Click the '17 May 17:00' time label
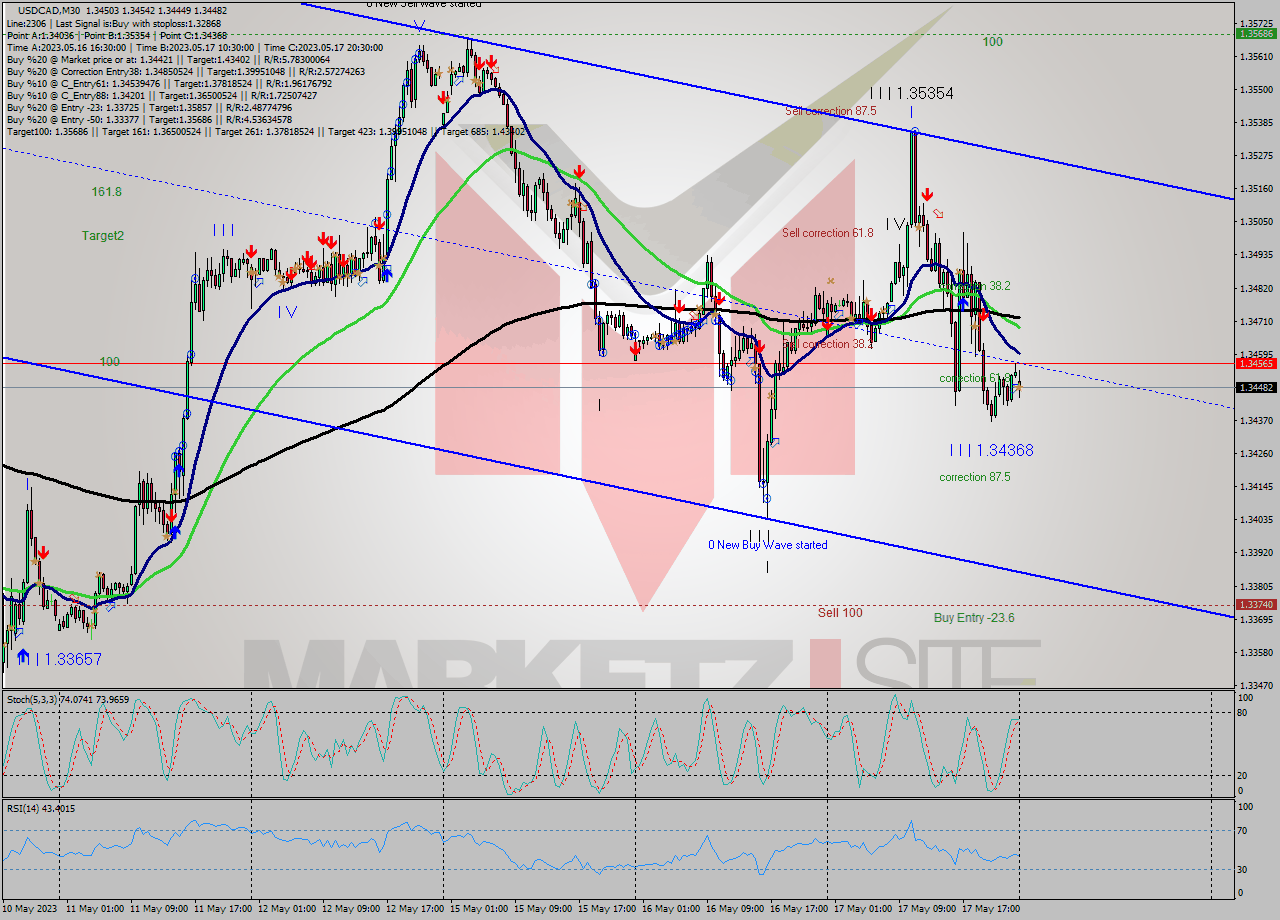Viewport: 1280px width, 920px height. pos(991,909)
